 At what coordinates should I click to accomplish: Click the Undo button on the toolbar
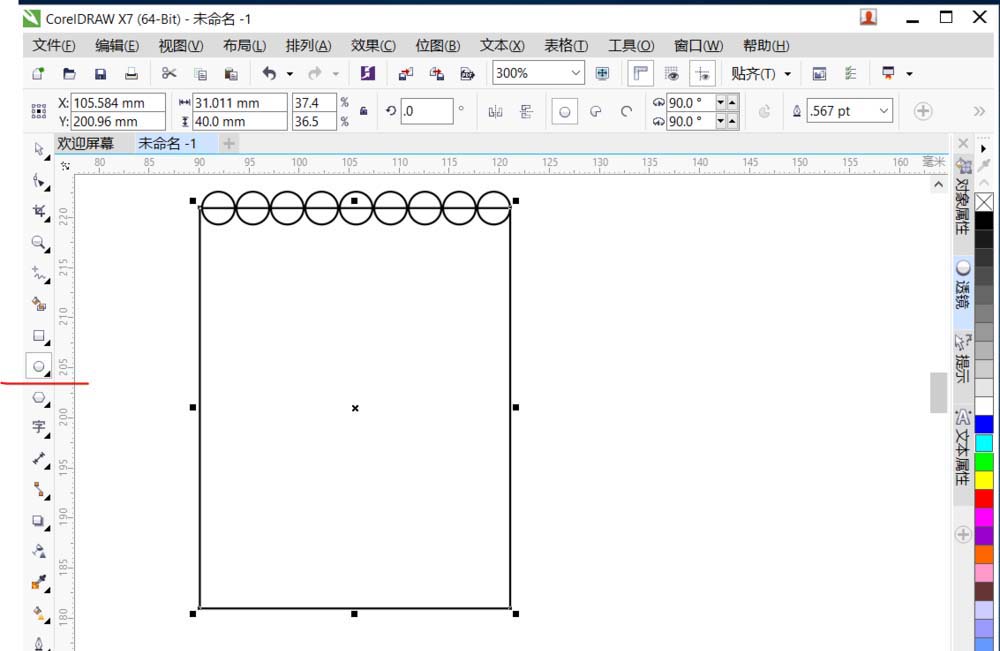point(267,72)
